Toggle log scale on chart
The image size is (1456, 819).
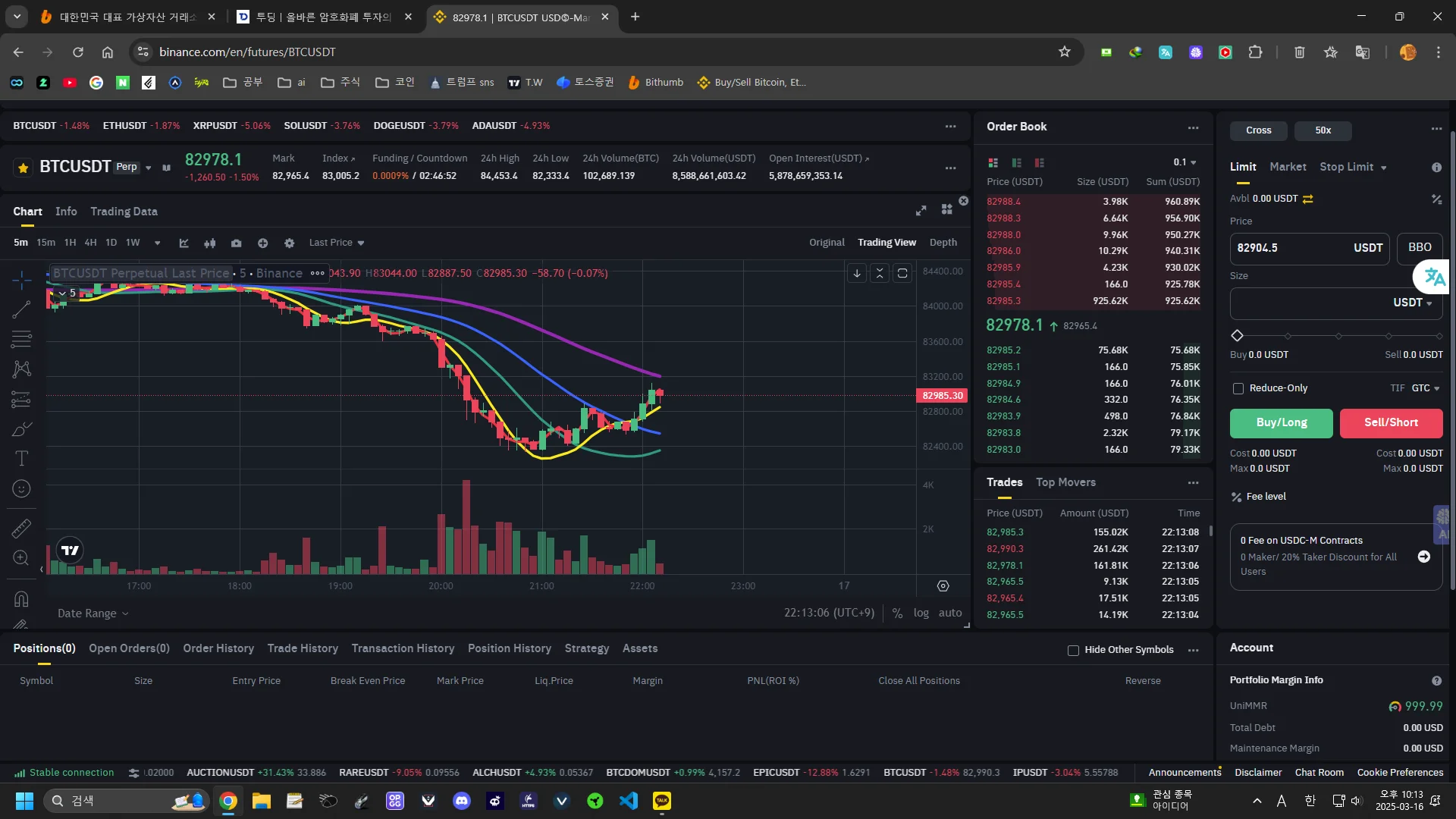[x=921, y=613]
